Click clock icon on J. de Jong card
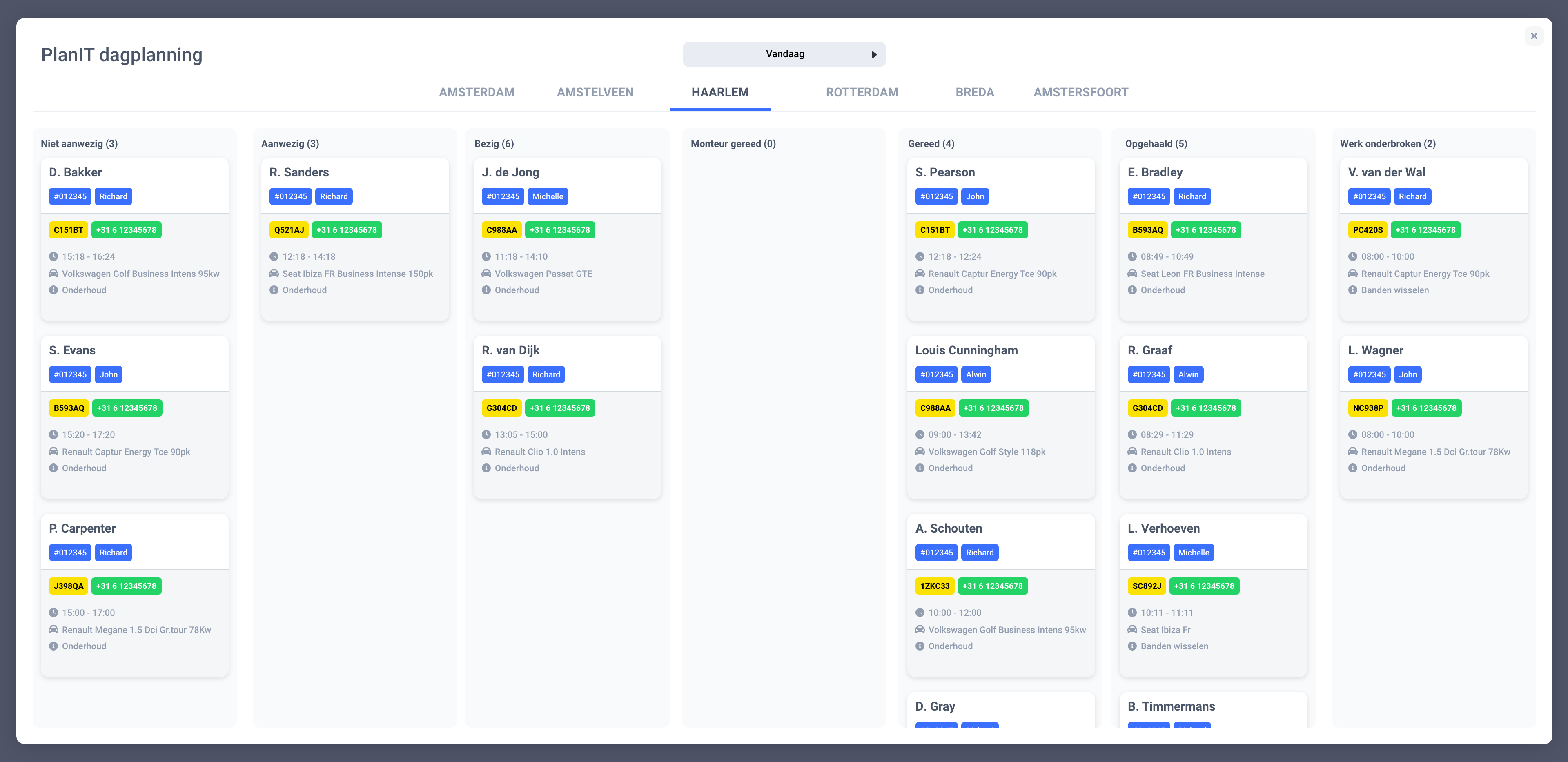This screenshot has width=1568, height=762. [486, 257]
